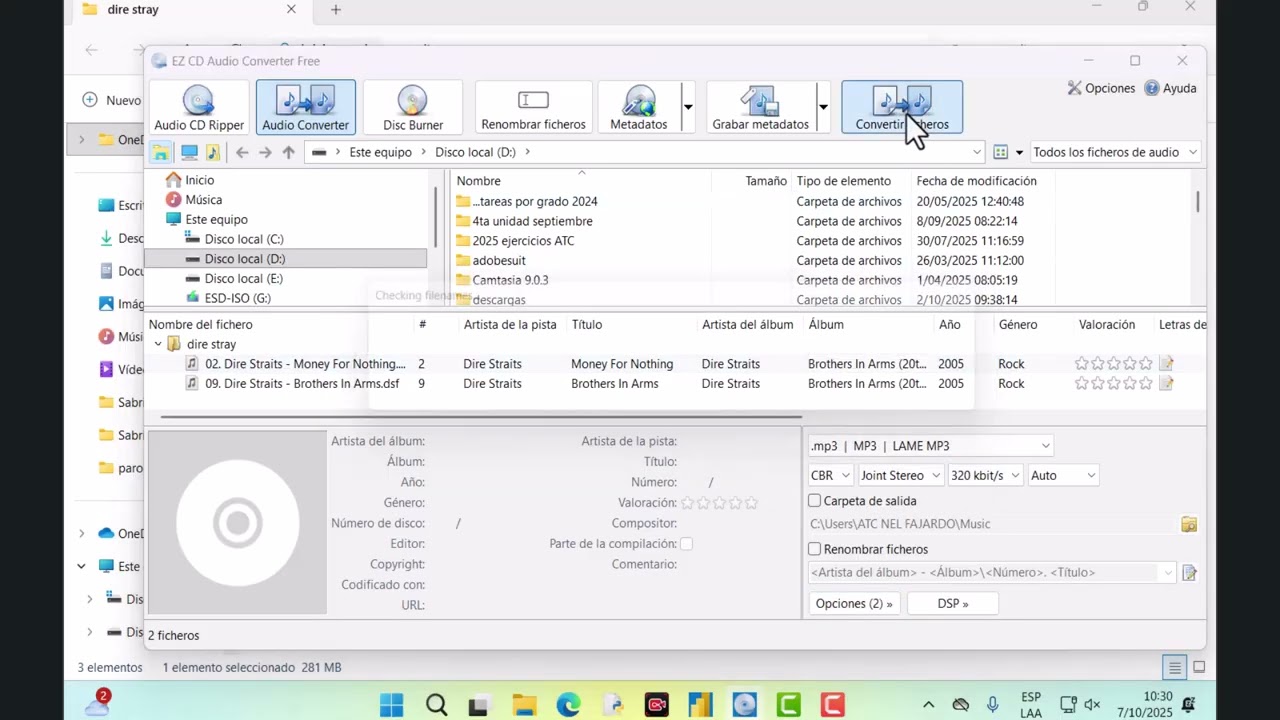This screenshot has width=1280, height=720.
Task: Click the muted speaker tray icon
Action: click(x=1092, y=705)
